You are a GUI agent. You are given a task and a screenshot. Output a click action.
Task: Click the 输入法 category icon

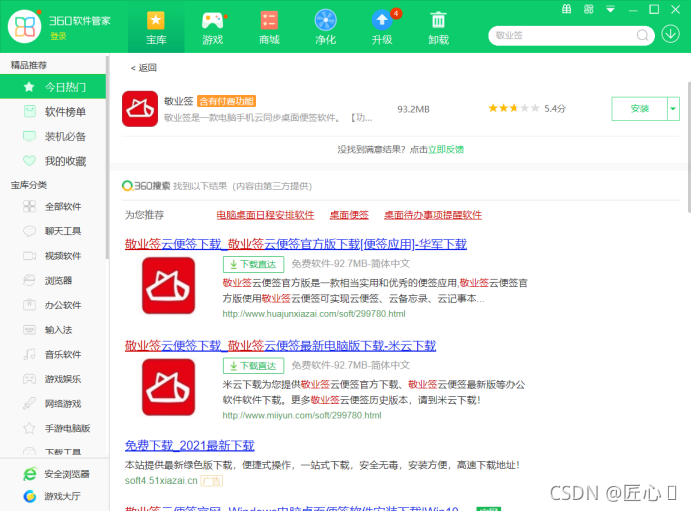[29, 330]
